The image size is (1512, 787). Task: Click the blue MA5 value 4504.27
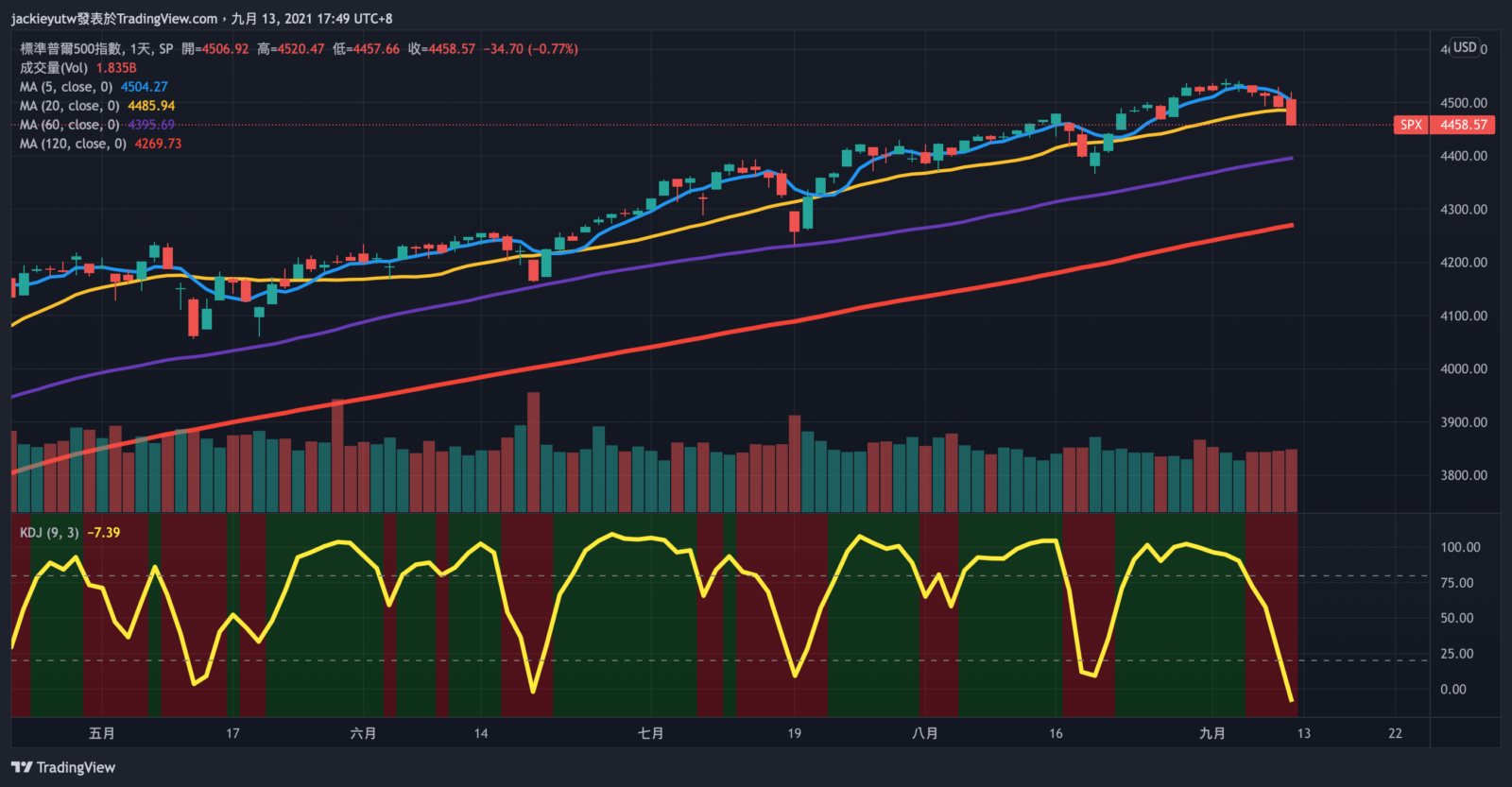(x=144, y=87)
